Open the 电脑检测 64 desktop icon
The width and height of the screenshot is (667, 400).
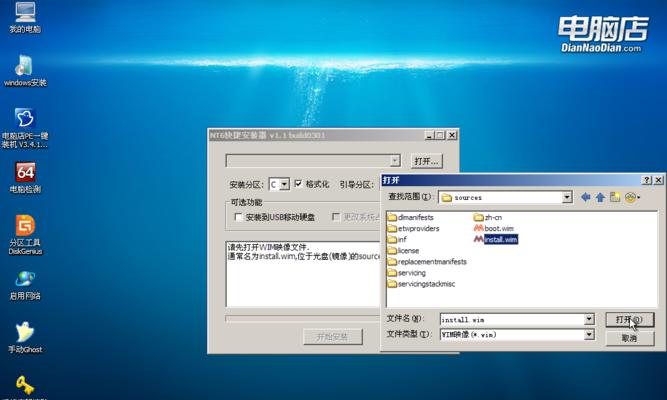click(x=25, y=177)
